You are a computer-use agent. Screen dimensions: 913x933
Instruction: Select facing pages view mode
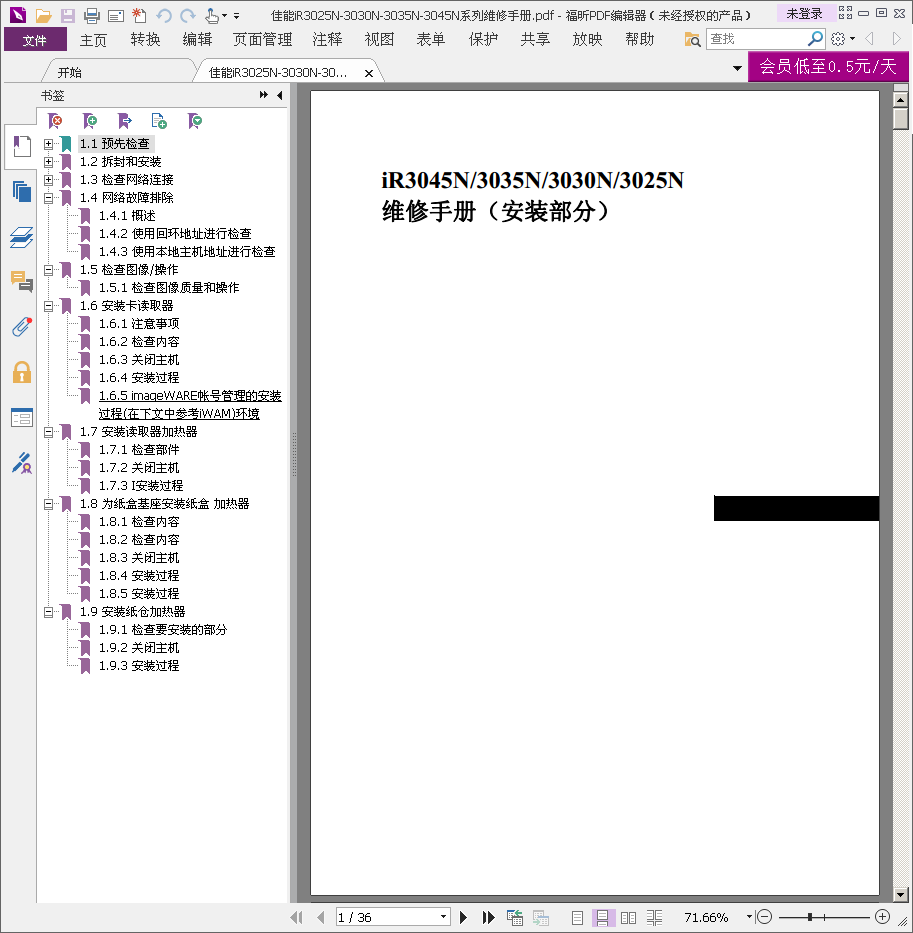click(628, 918)
